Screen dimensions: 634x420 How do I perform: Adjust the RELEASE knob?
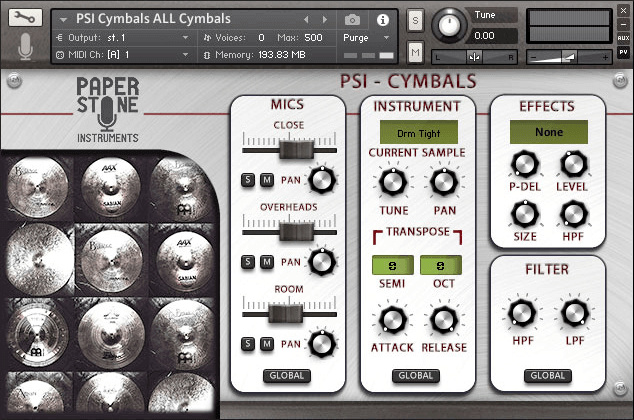[x=444, y=320]
